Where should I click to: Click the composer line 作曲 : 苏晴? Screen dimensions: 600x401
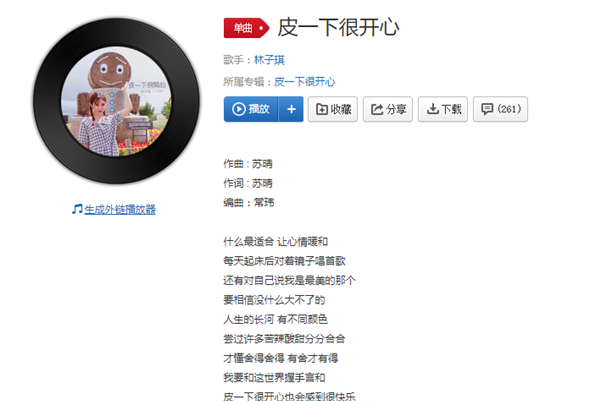pyautogui.click(x=248, y=164)
